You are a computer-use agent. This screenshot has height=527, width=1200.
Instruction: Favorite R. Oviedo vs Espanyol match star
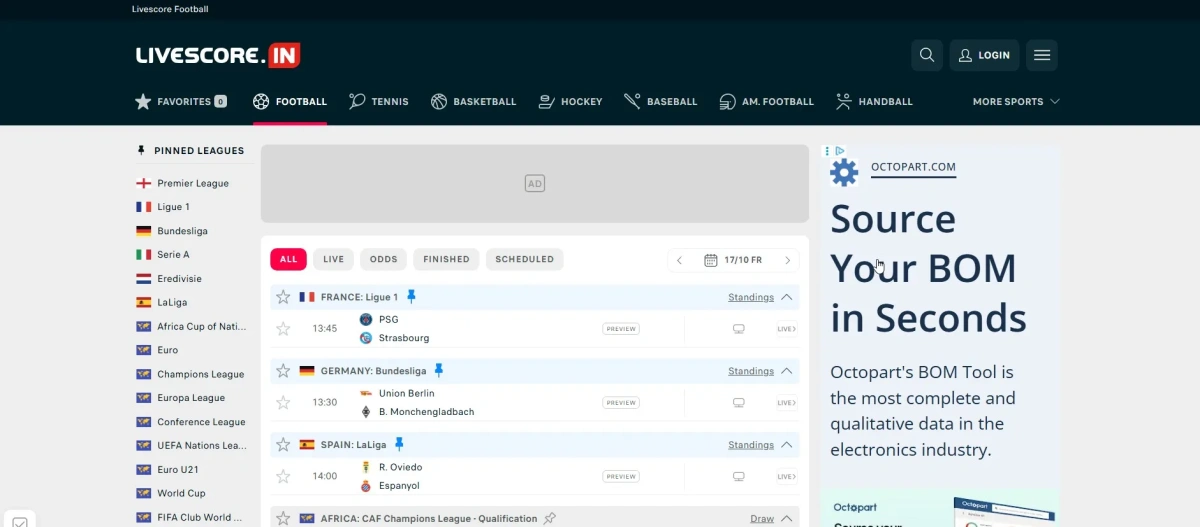283,476
